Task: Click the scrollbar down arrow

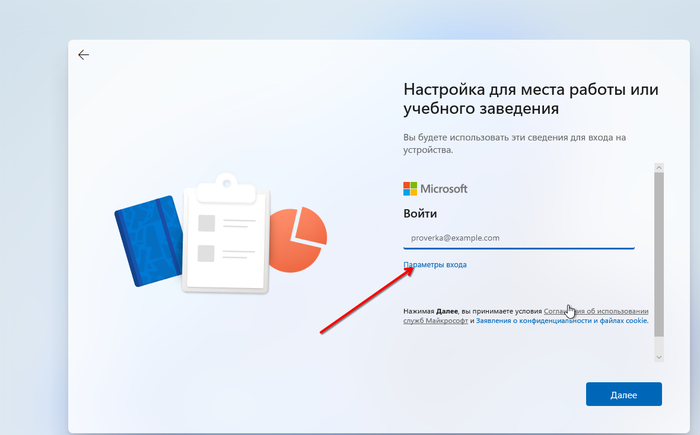Action: (658, 355)
